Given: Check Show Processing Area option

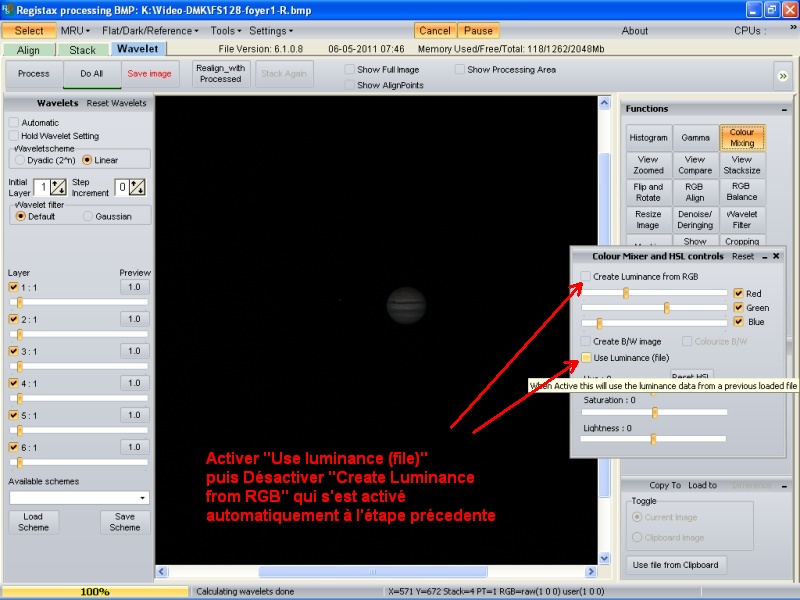Looking at the screenshot, I should (x=460, y=69).
